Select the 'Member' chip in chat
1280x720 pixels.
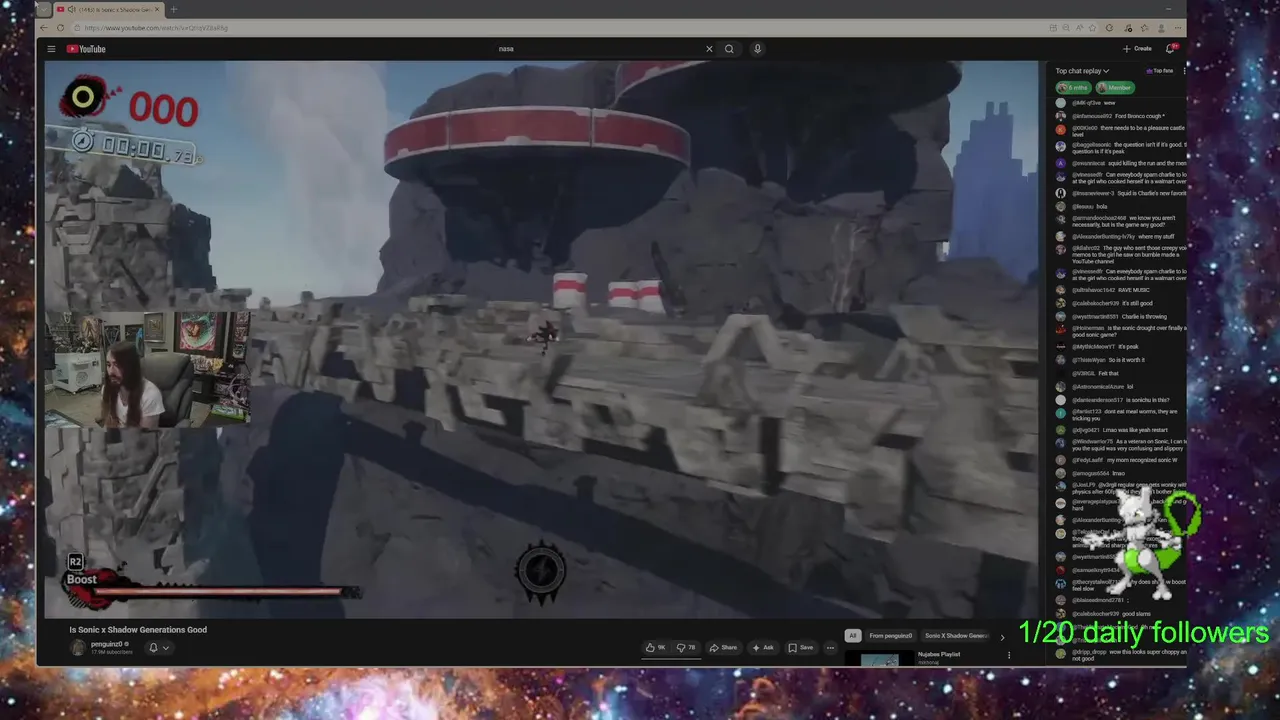(1114, 88)
